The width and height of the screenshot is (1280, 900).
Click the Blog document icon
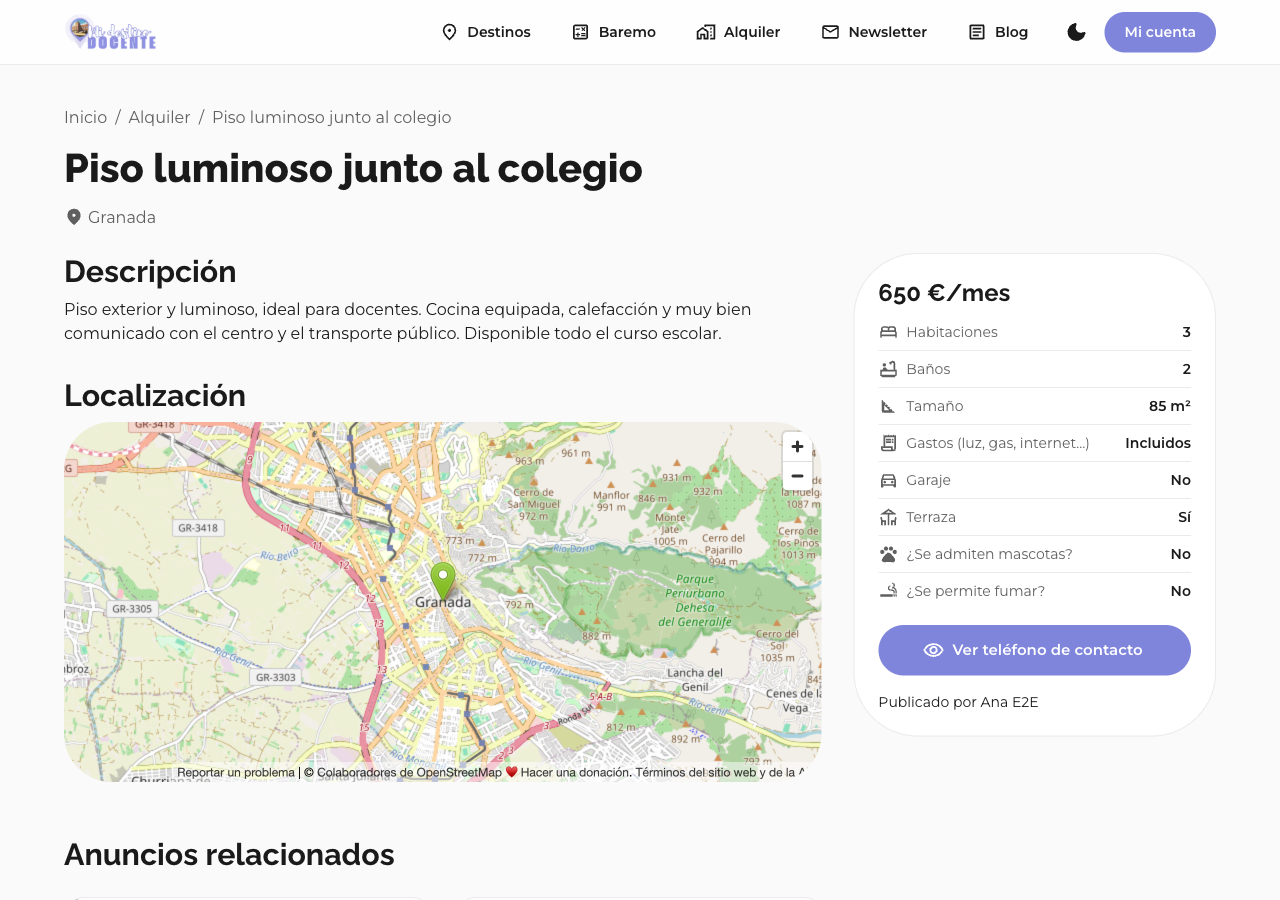(x=977, y=32)
